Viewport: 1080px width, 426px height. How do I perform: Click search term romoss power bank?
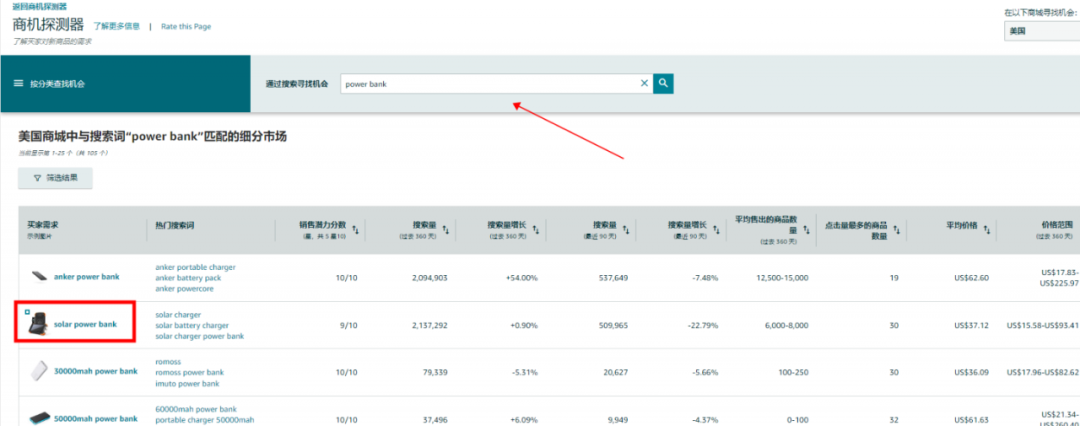coord(190,372)
